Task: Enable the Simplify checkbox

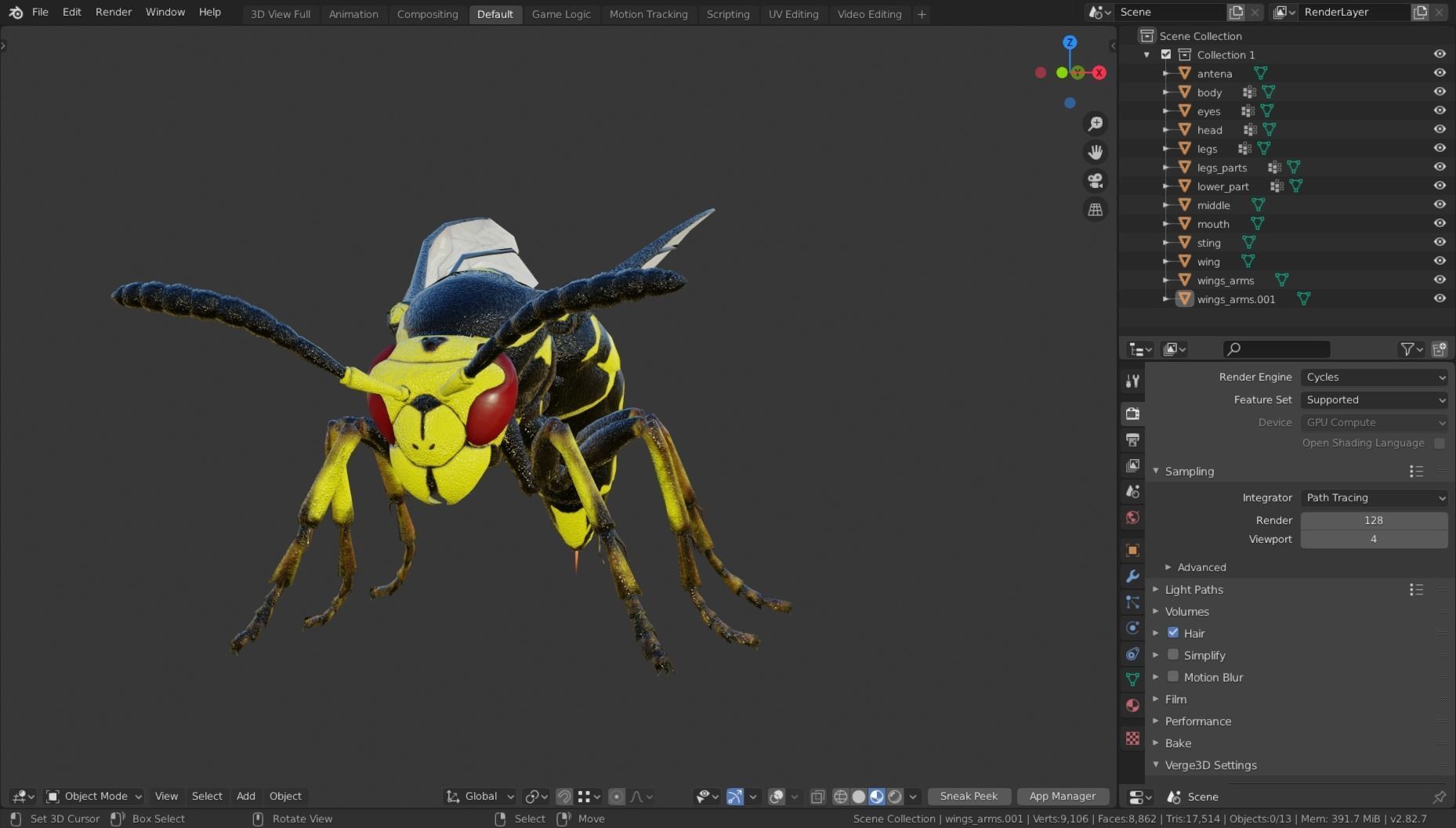Action: [x=1173, y=654]
